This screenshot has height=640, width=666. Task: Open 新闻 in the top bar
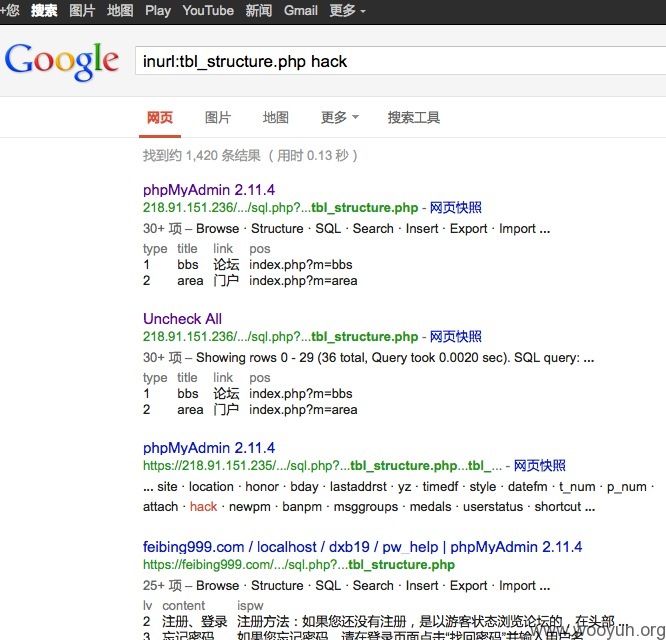[x=259, y=10]
